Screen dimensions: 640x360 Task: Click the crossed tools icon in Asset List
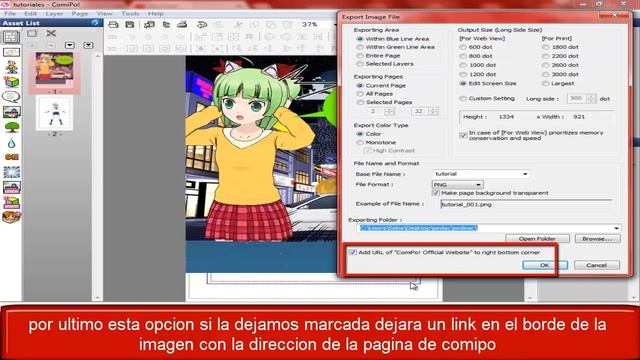(x=51, y=33)
